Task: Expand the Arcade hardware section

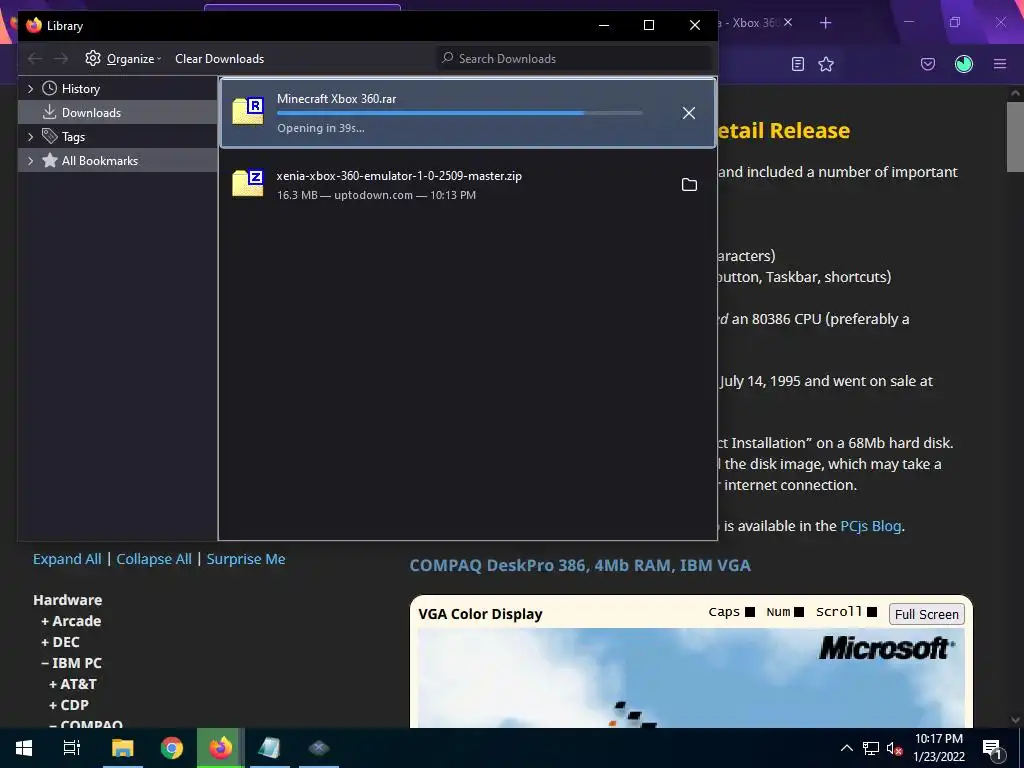Action: (71, 621)
